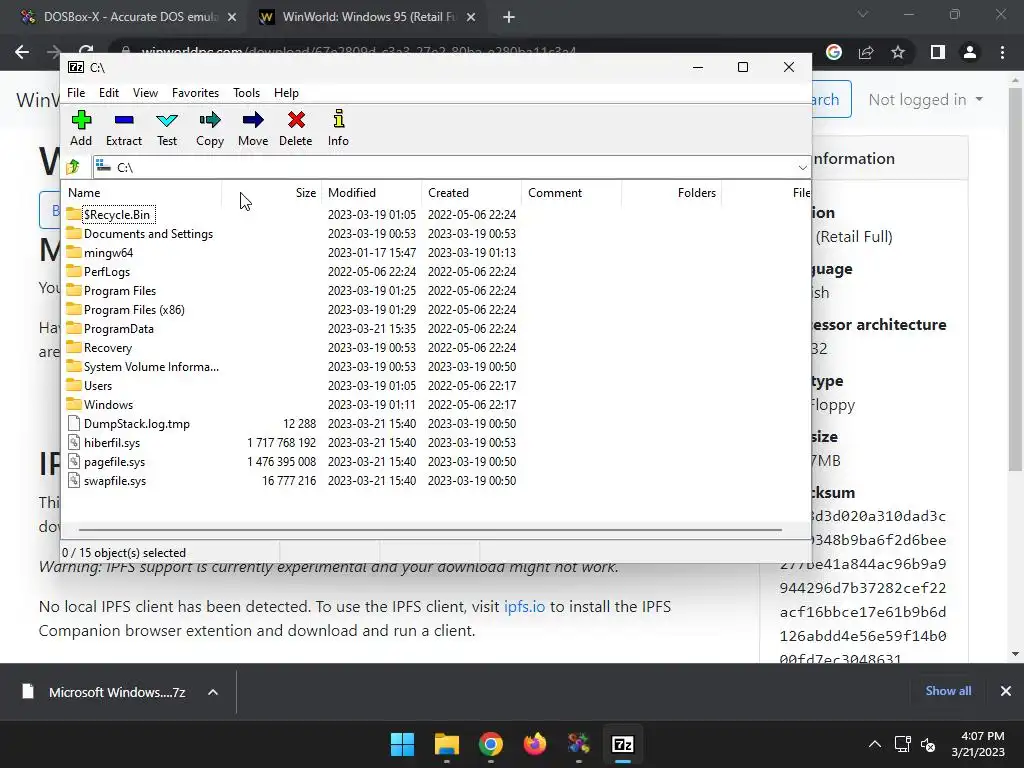Select the Users folder
Image resolution: width=1024 pixels, height=768 pixels.
(x=97, y=385)
